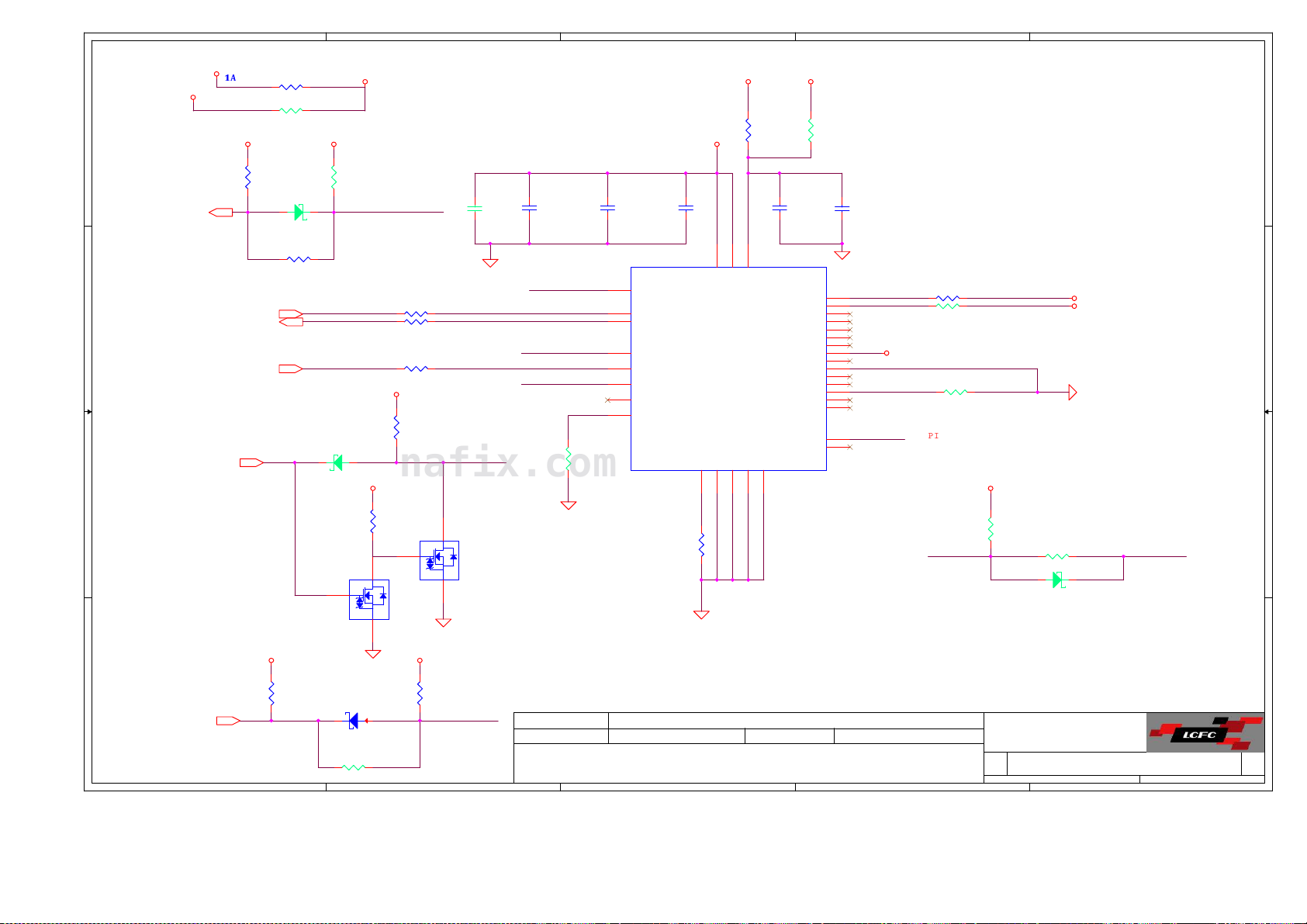Select the blue vertical resistor in the top-left diode circuit
This screenshot has width=1307, height=924.
pyautogui.click(x=247, y=177)
